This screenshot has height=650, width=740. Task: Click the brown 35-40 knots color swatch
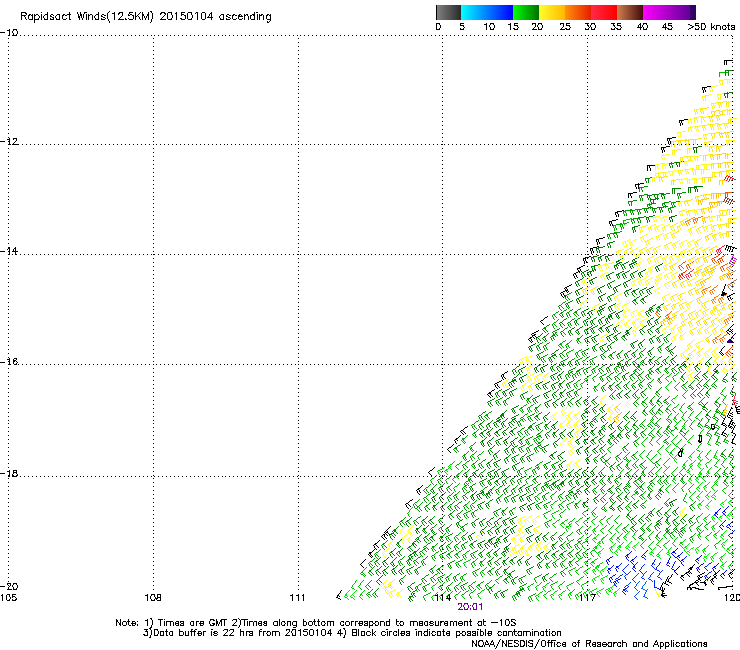tap(630, 12)
